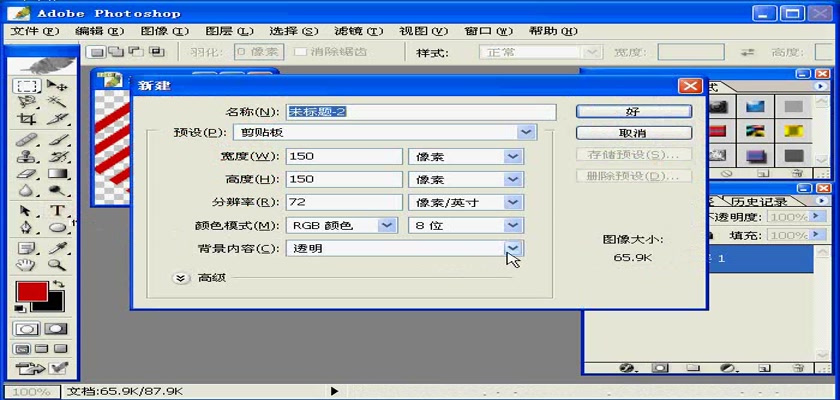The width and height of the screenshot is (840, 400).
Task: Click delete layer trash icon
Action: pos(798,368)
